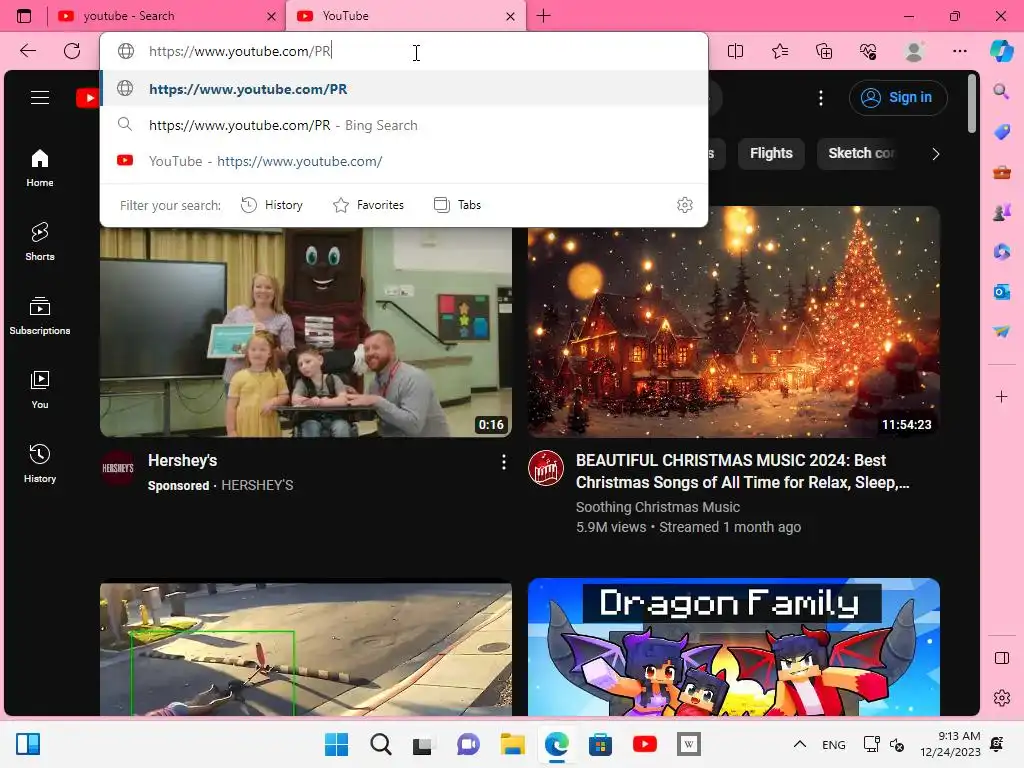Open Collections icon in Edge toolbar
Screen dimensions: 1024x768
(x=824, y=51)
